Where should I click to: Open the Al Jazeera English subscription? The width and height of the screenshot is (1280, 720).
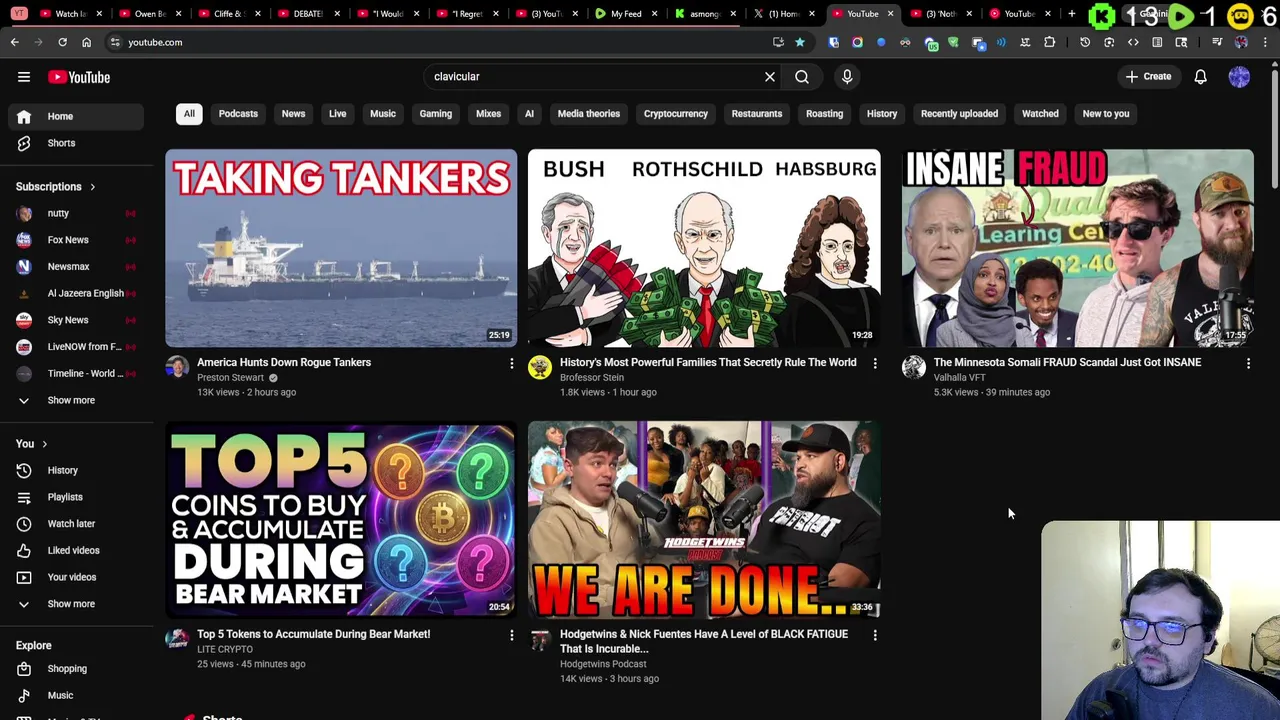pyautogui.click(x=76, y=293)
